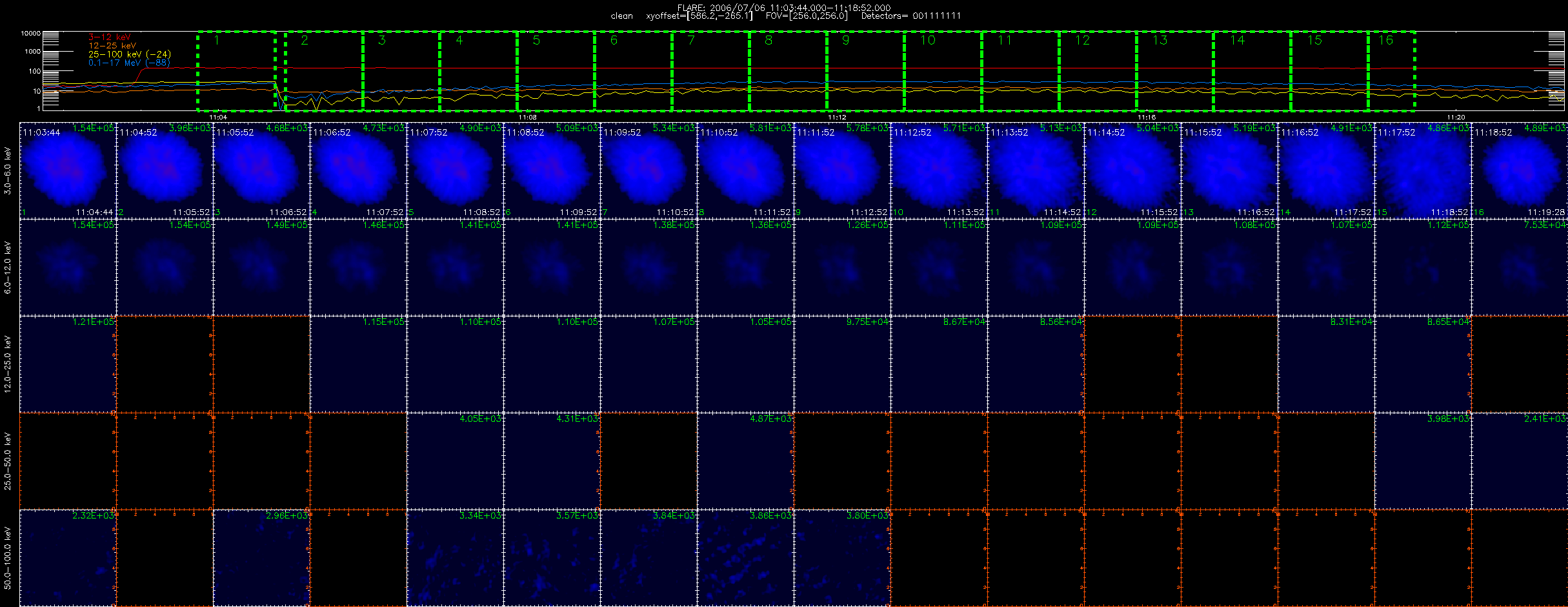Select interval 9 box in the light curve
The width and height of the screenshot is (1568, 607).
point(866,71)
